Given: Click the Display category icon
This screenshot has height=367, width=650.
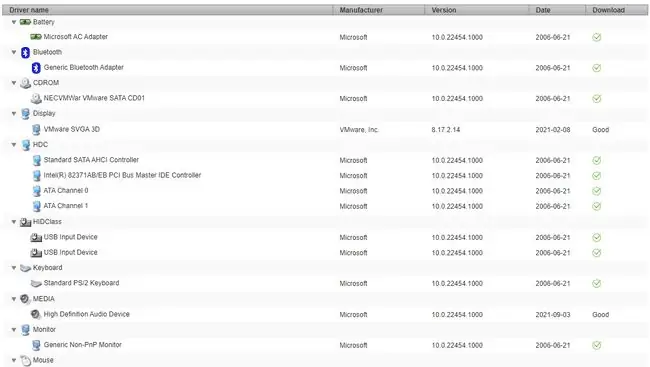Looking at the screenshot, I should 26,114.
